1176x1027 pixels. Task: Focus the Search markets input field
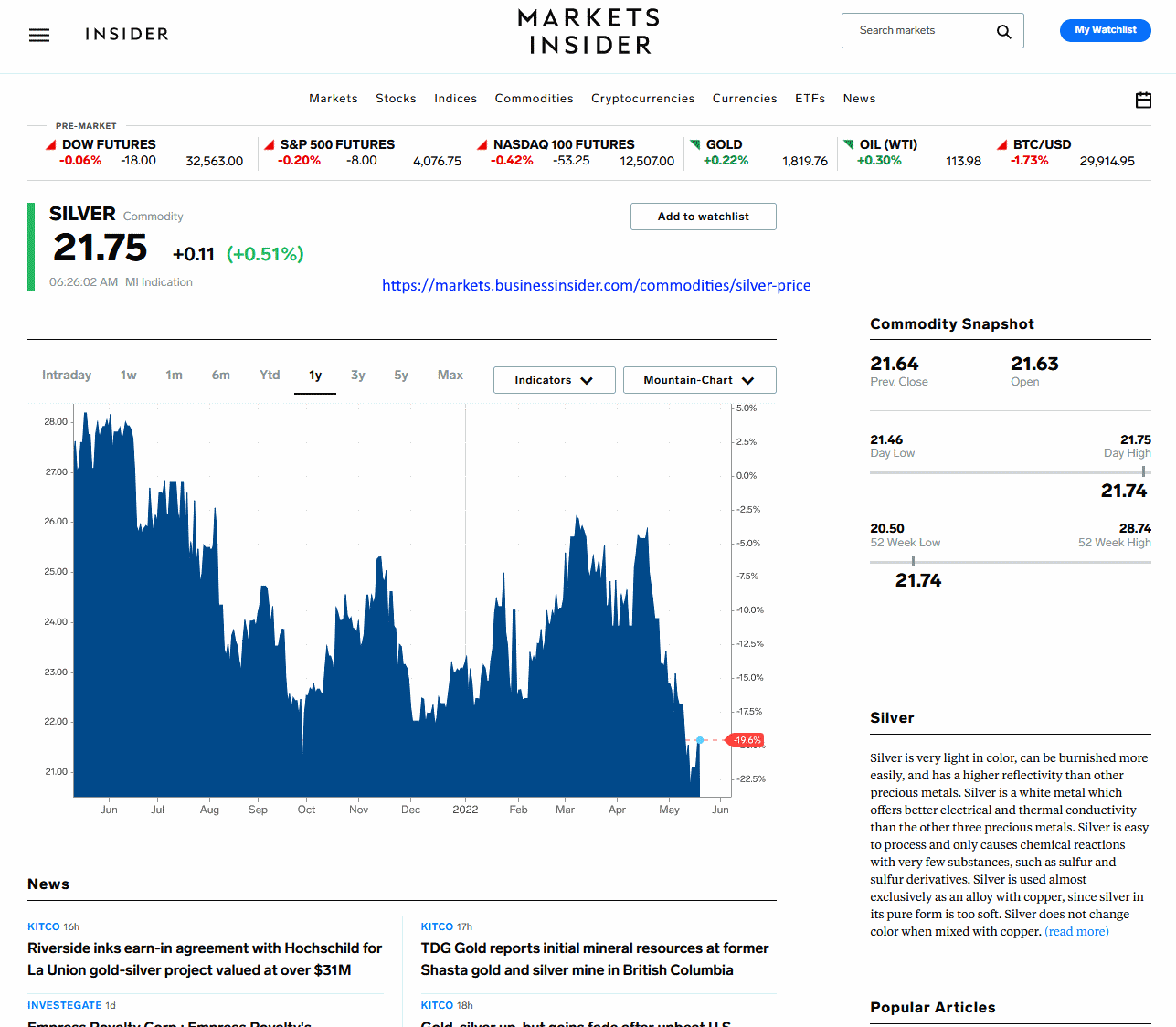[x=918, y=31]
